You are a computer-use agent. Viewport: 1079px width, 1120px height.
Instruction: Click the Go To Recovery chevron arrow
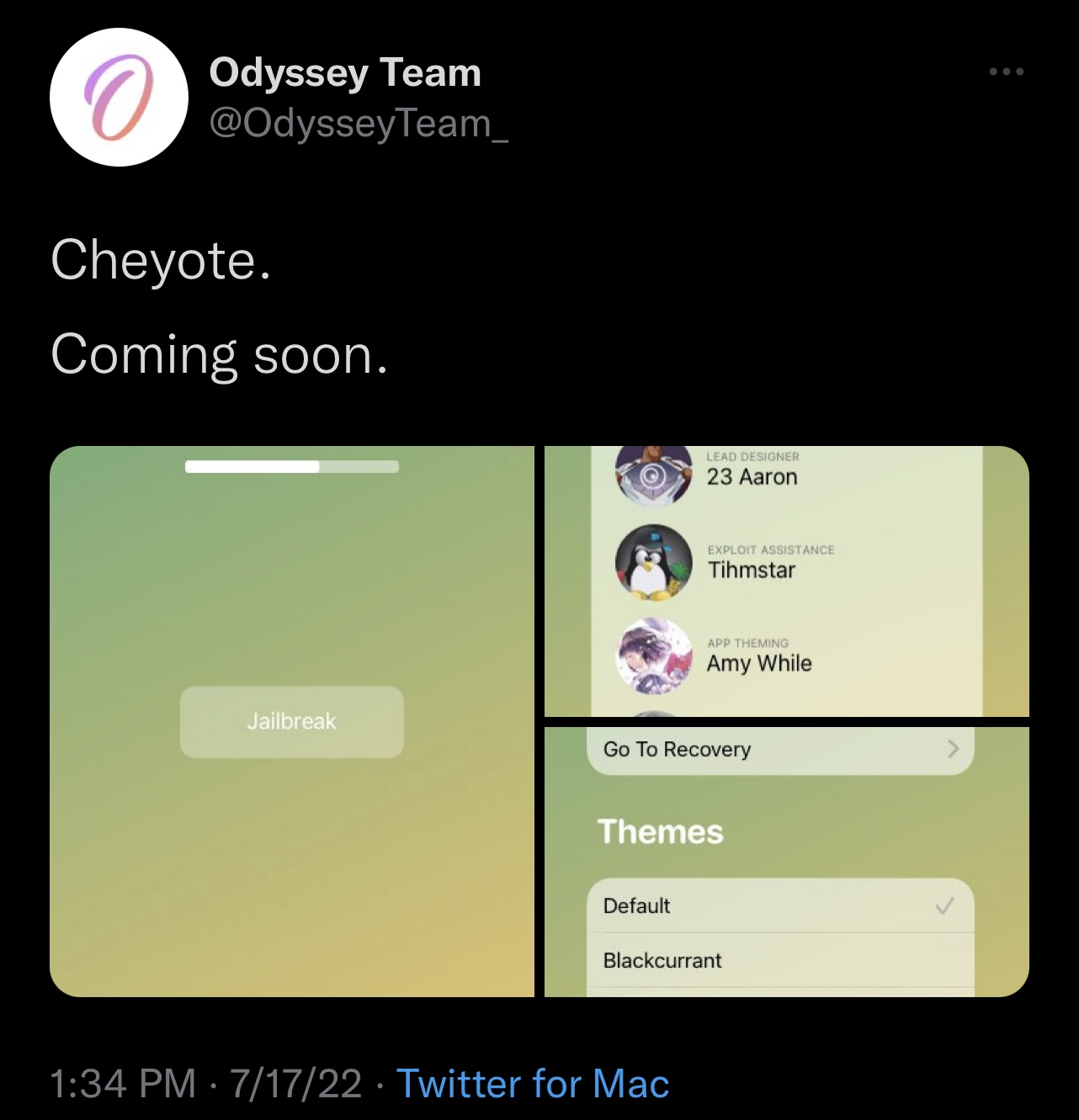[953, 749]
